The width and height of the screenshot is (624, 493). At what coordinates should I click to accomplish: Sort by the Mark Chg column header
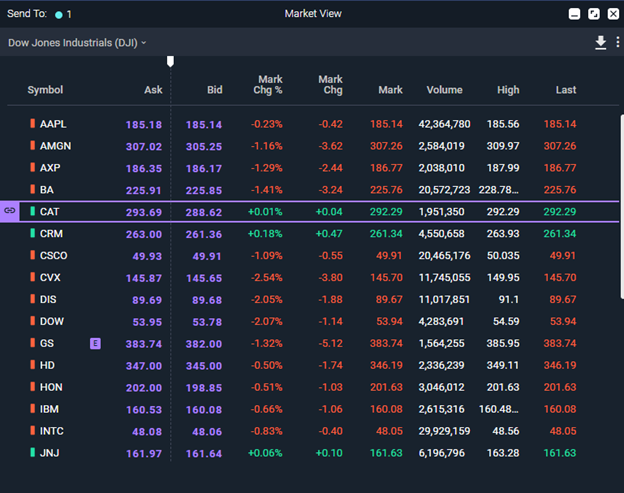(331, 85)
